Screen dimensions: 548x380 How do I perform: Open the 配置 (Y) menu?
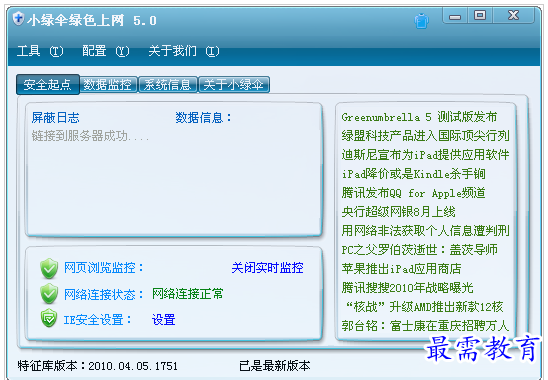[x=106, y=51]
